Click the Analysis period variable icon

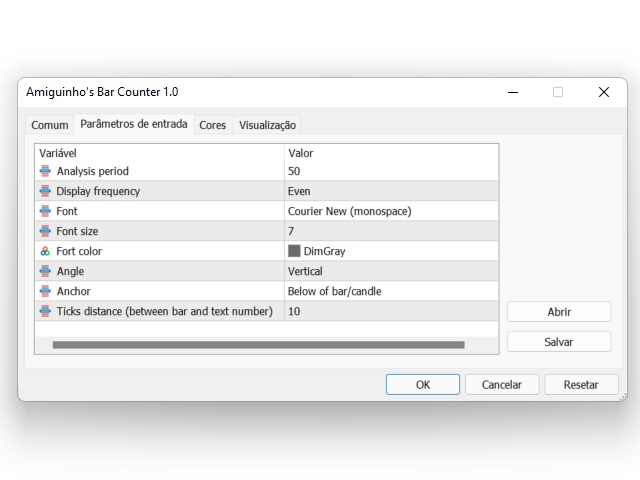pos(45,171)
